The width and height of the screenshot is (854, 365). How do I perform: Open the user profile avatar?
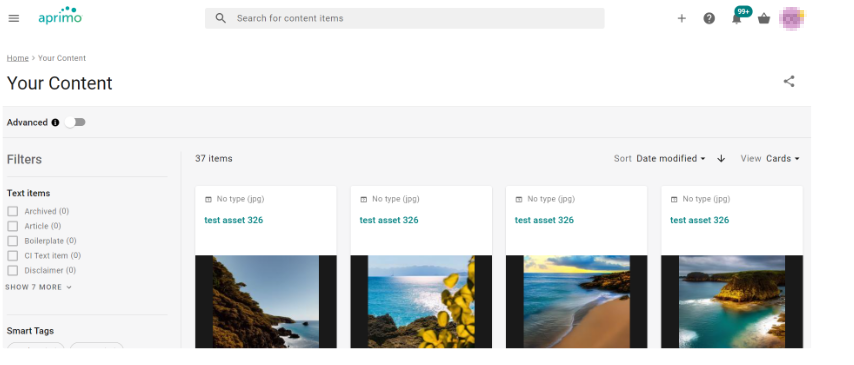point(791,19)
